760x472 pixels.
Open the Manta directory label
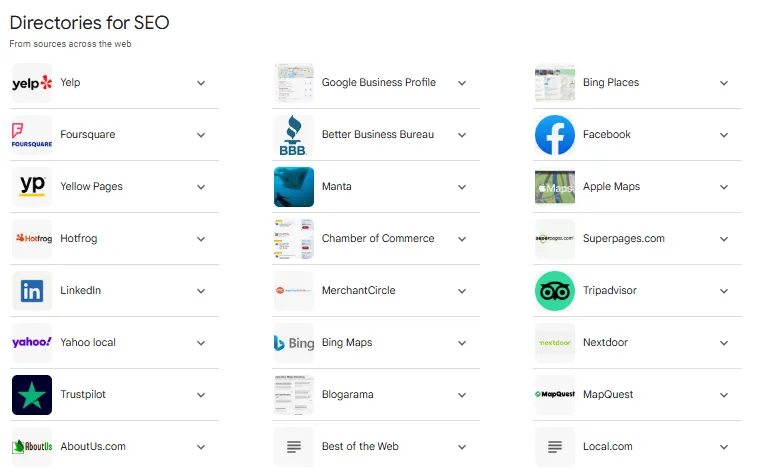[x=336, y=187]
